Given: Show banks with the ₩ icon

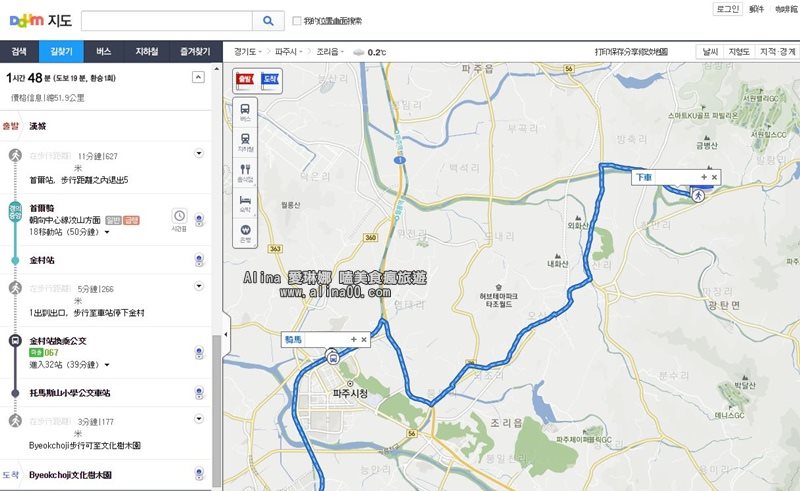Looking at the screenshot, I should pos(245,233).
